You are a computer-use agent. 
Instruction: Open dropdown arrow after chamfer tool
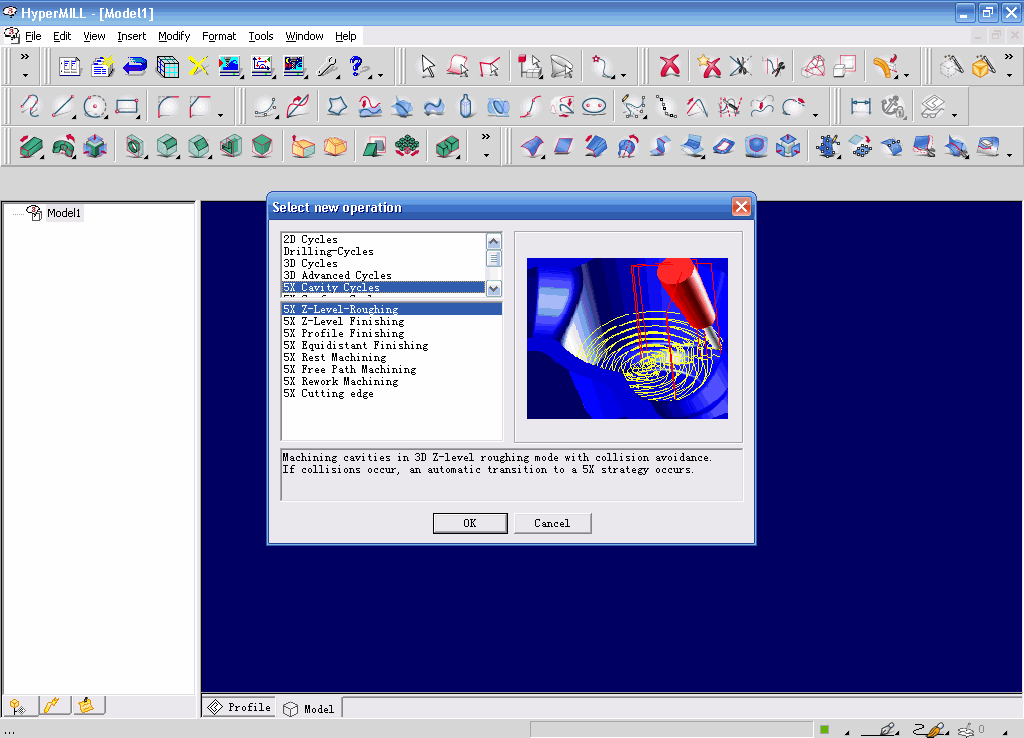coord(221,116)
